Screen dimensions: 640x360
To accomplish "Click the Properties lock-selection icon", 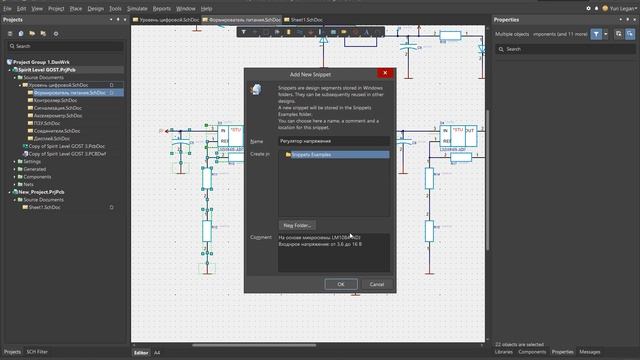I will point(619,34).
